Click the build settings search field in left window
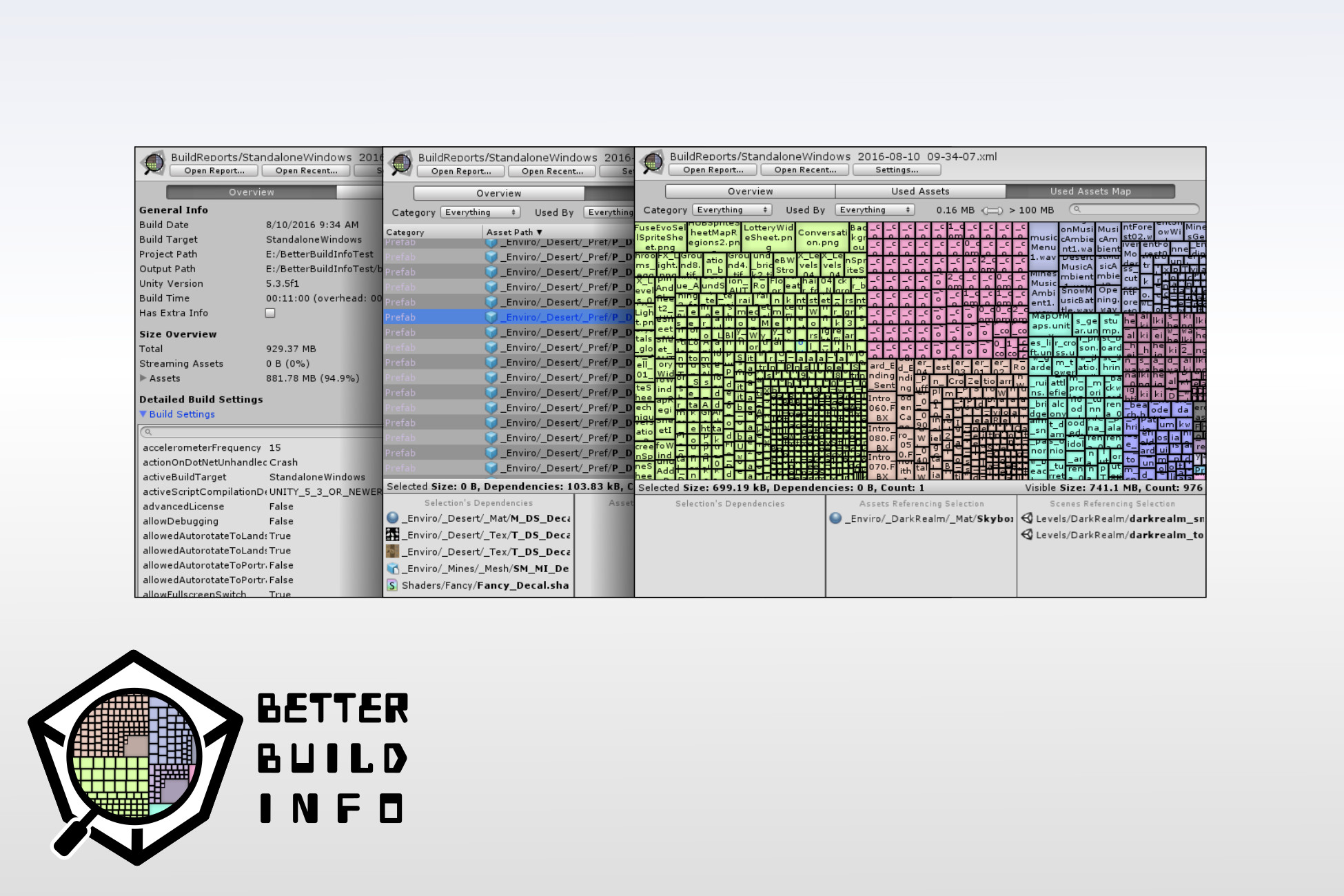 (x=261, y=432)
